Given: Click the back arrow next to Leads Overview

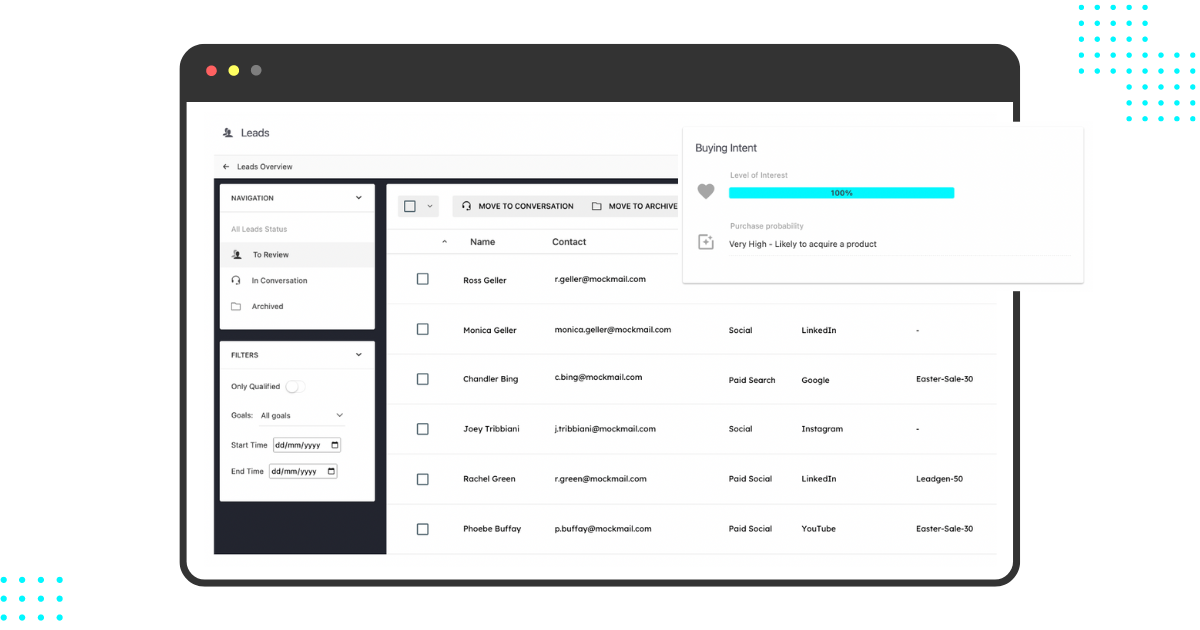Looking at the screenshot, I should tap(225, 166).
